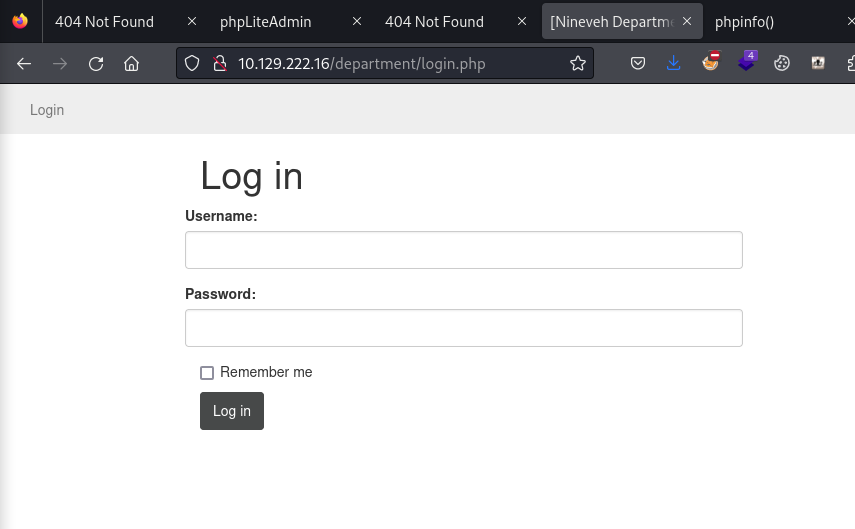Submit with the Log in button
This screenshot has height=529, width=855.
coord(232,411)
